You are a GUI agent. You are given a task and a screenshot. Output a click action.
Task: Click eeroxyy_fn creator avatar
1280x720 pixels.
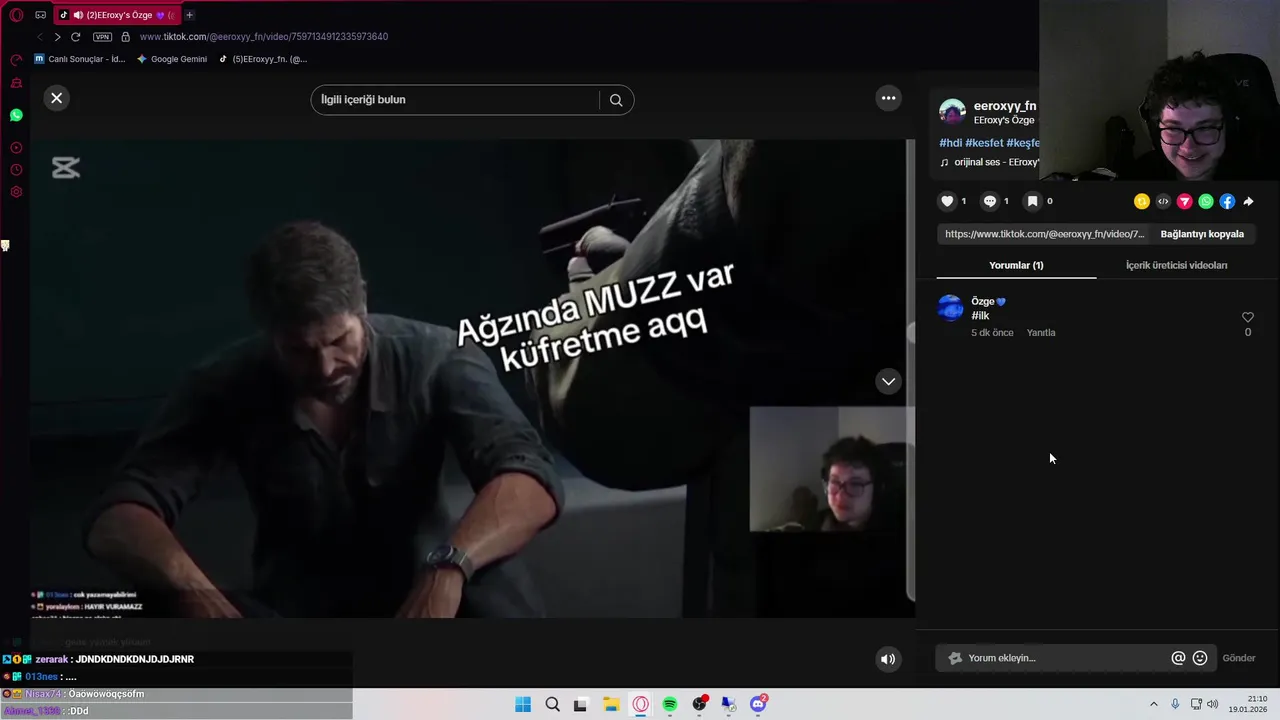click(952, 112)
